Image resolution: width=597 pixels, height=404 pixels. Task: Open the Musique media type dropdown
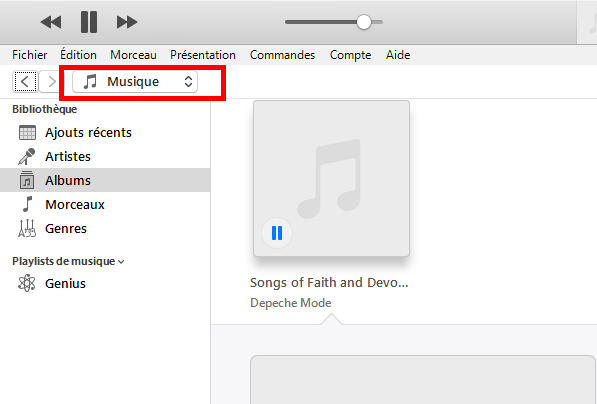(135, 81)
